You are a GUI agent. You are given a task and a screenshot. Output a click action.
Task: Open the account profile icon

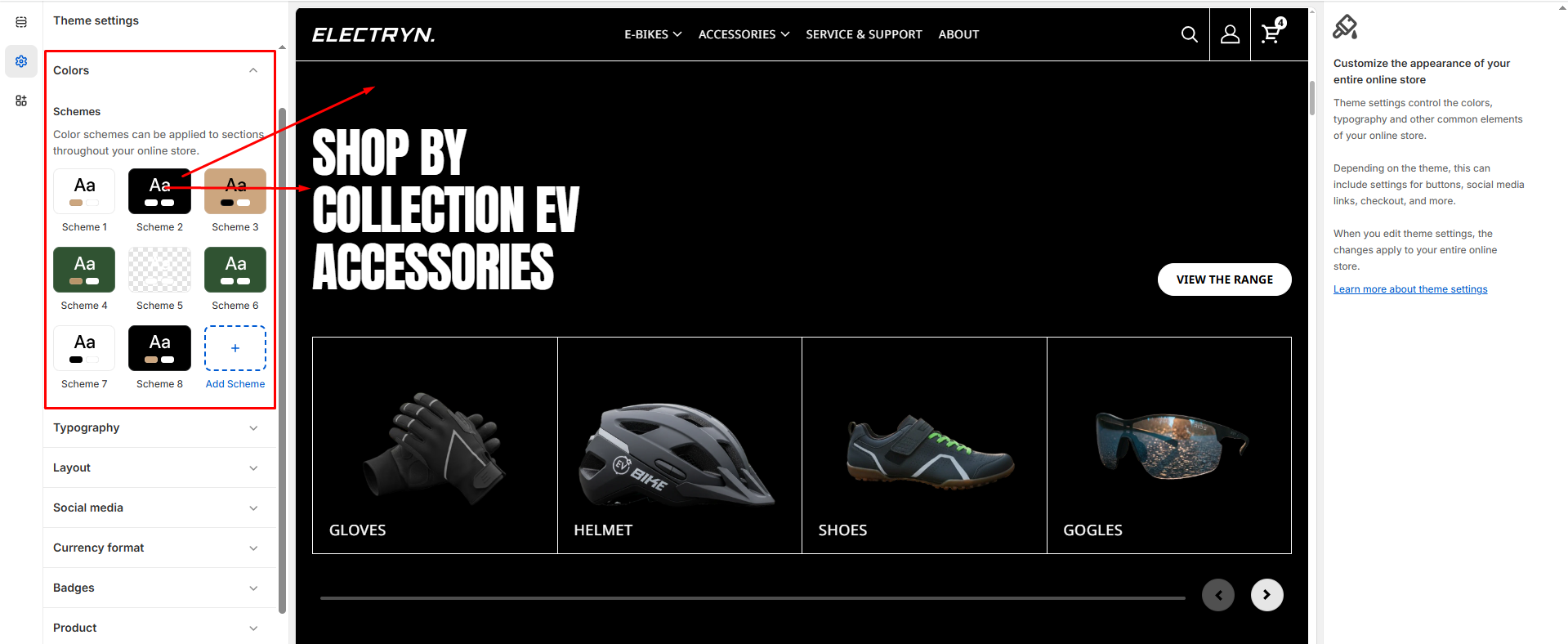[x=1230, y=34]
